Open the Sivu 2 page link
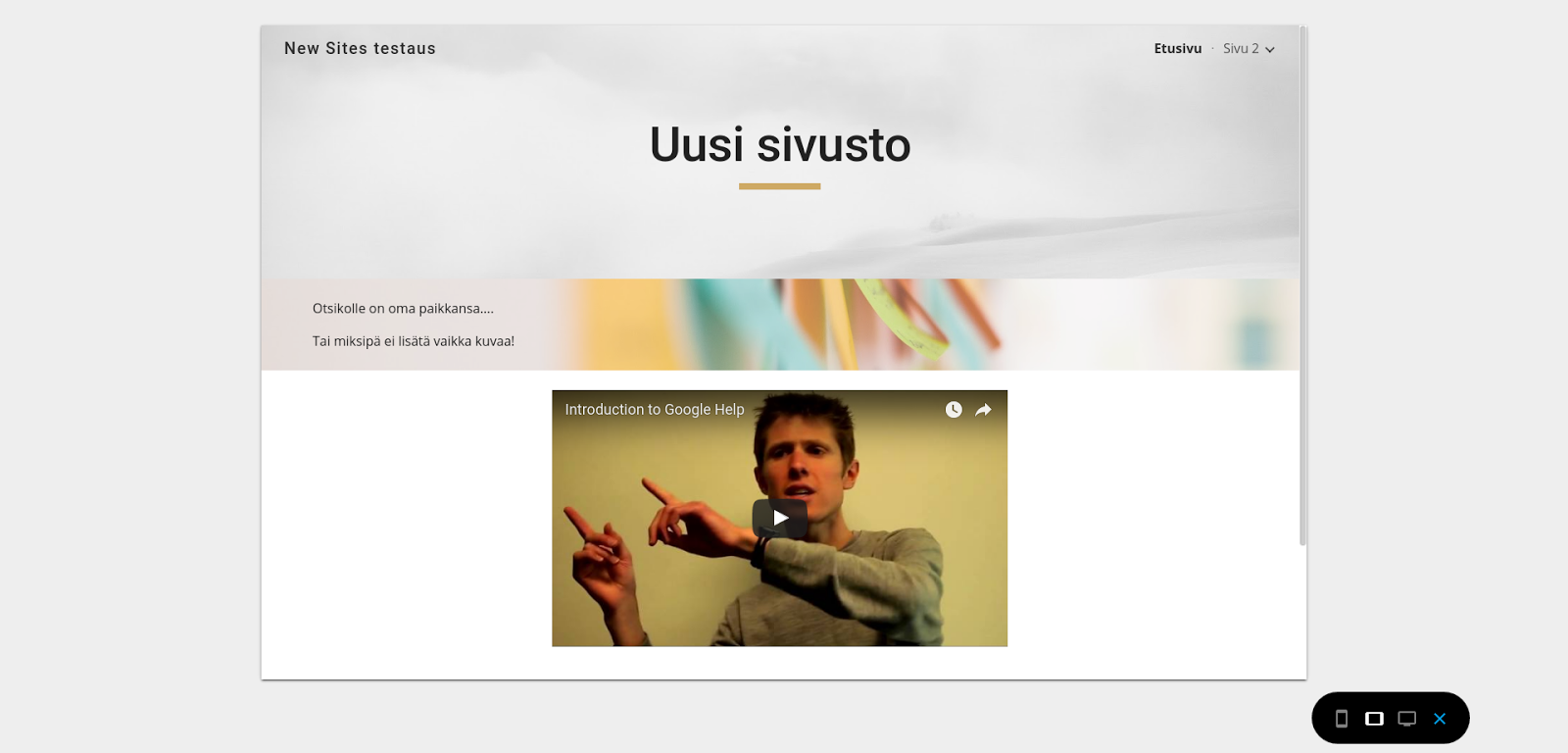This screenshot has width=1568, height=753. 1241,48
